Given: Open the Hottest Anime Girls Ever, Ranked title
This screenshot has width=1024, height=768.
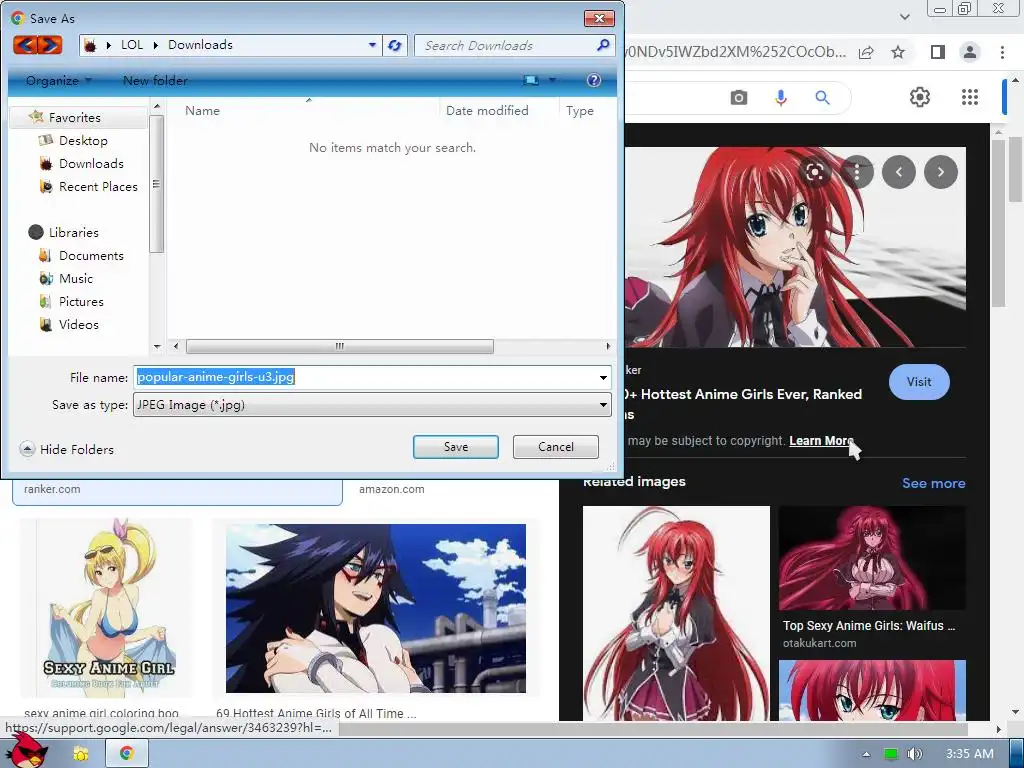Looking at the screenshot, I should [x=743, y=404].
